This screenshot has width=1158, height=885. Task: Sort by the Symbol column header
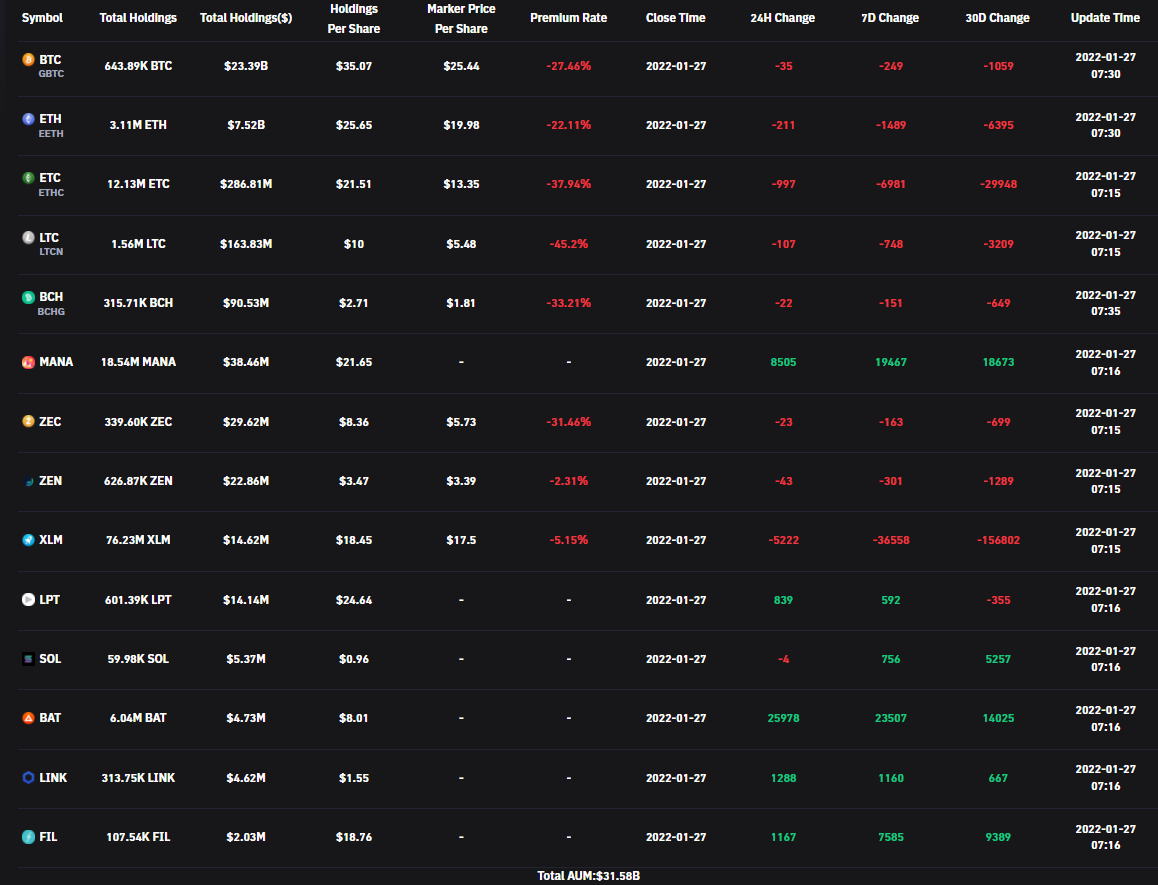tap(42, 18)
